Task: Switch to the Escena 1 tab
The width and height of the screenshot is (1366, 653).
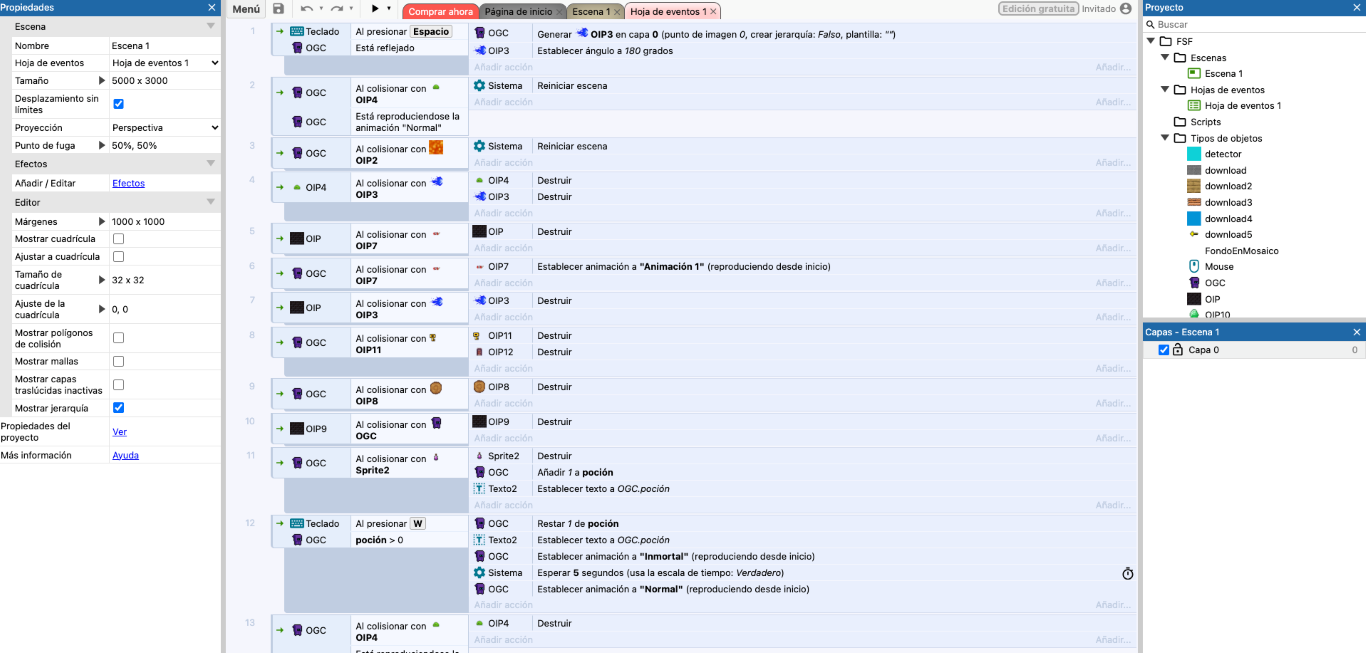Action: pyautogui.click(x=590, y=12)
